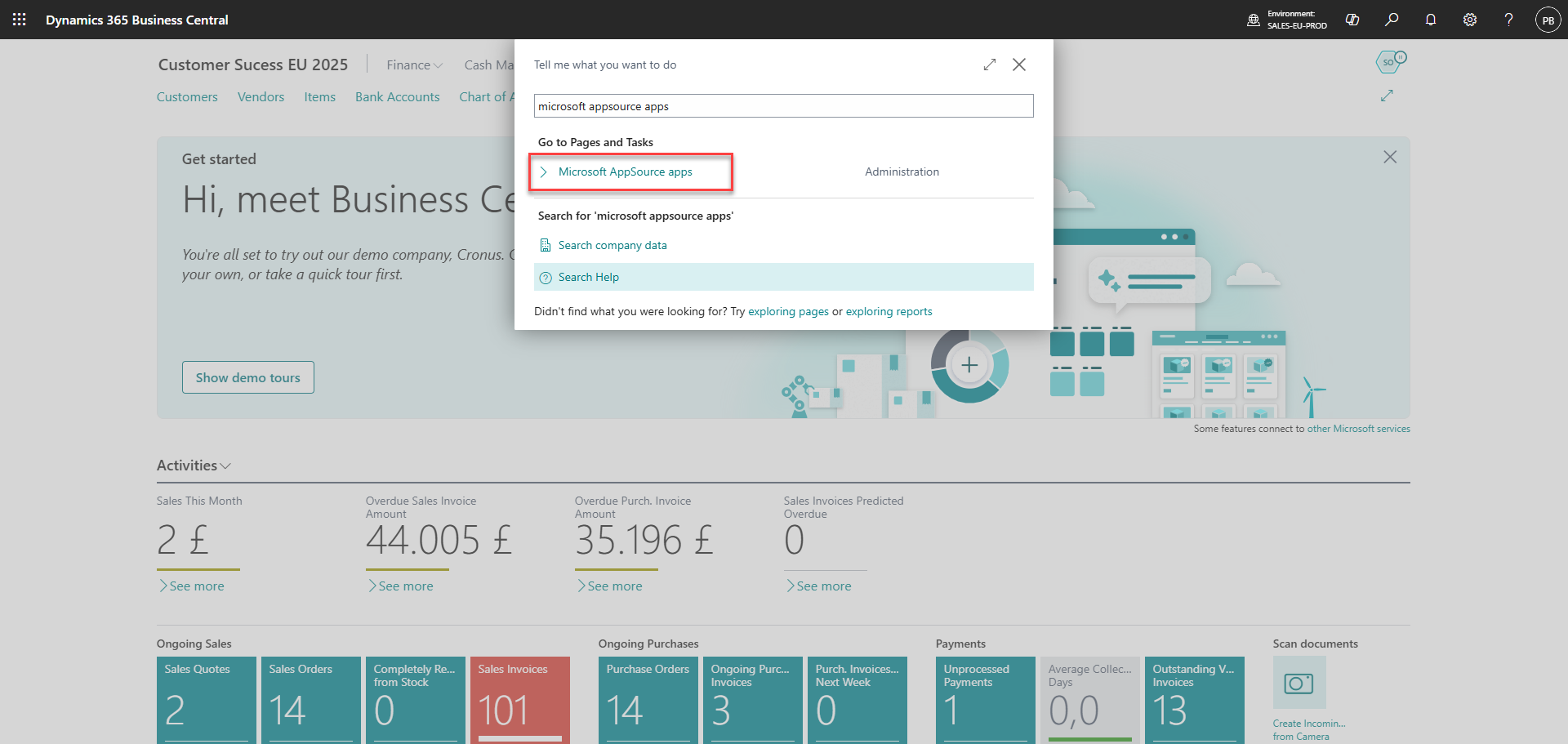Open the Sales Quotes tile

tap(207, 700)
